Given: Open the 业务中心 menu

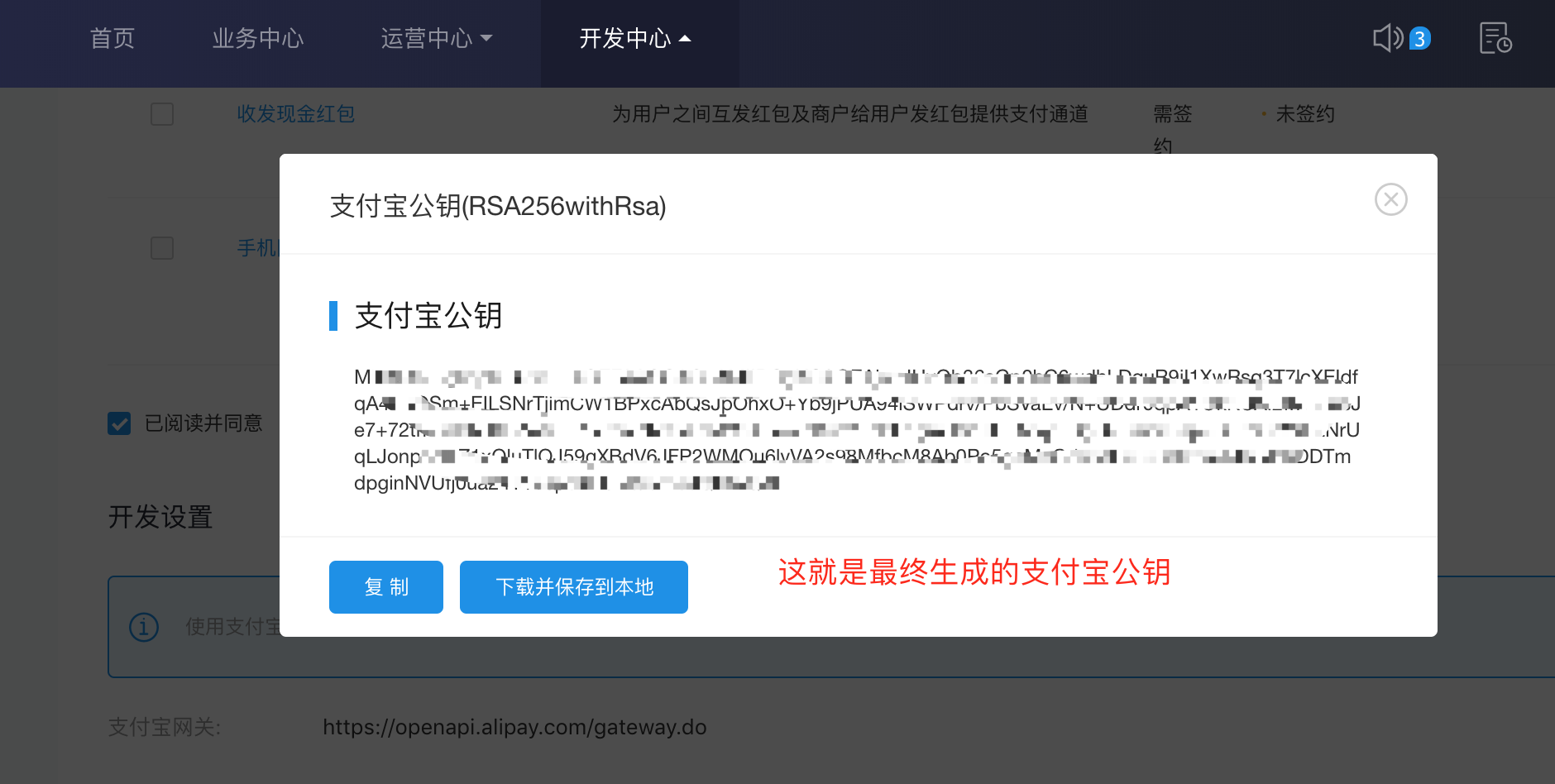Looking at the screenshot, I should (x=258, y=38).
